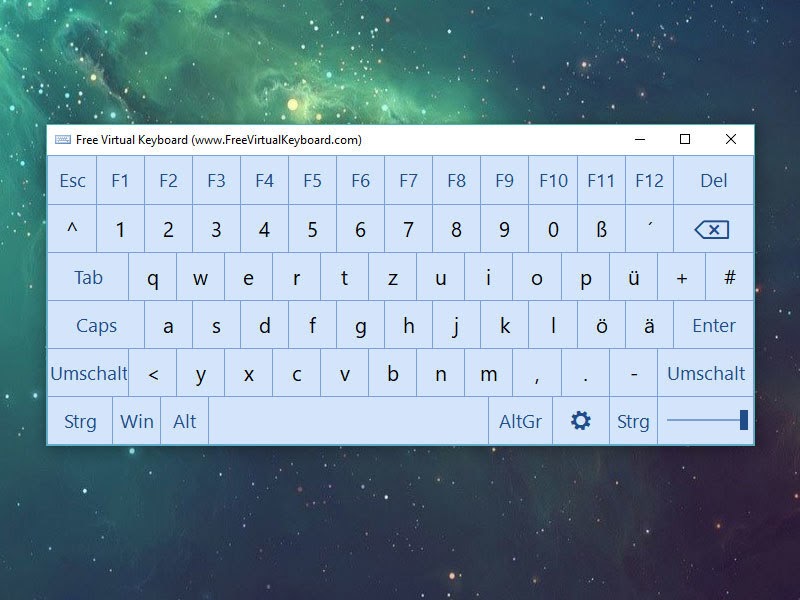Toggle the Win key
Image resolution: width=800 pixels, height=600 pixels.
136,421
